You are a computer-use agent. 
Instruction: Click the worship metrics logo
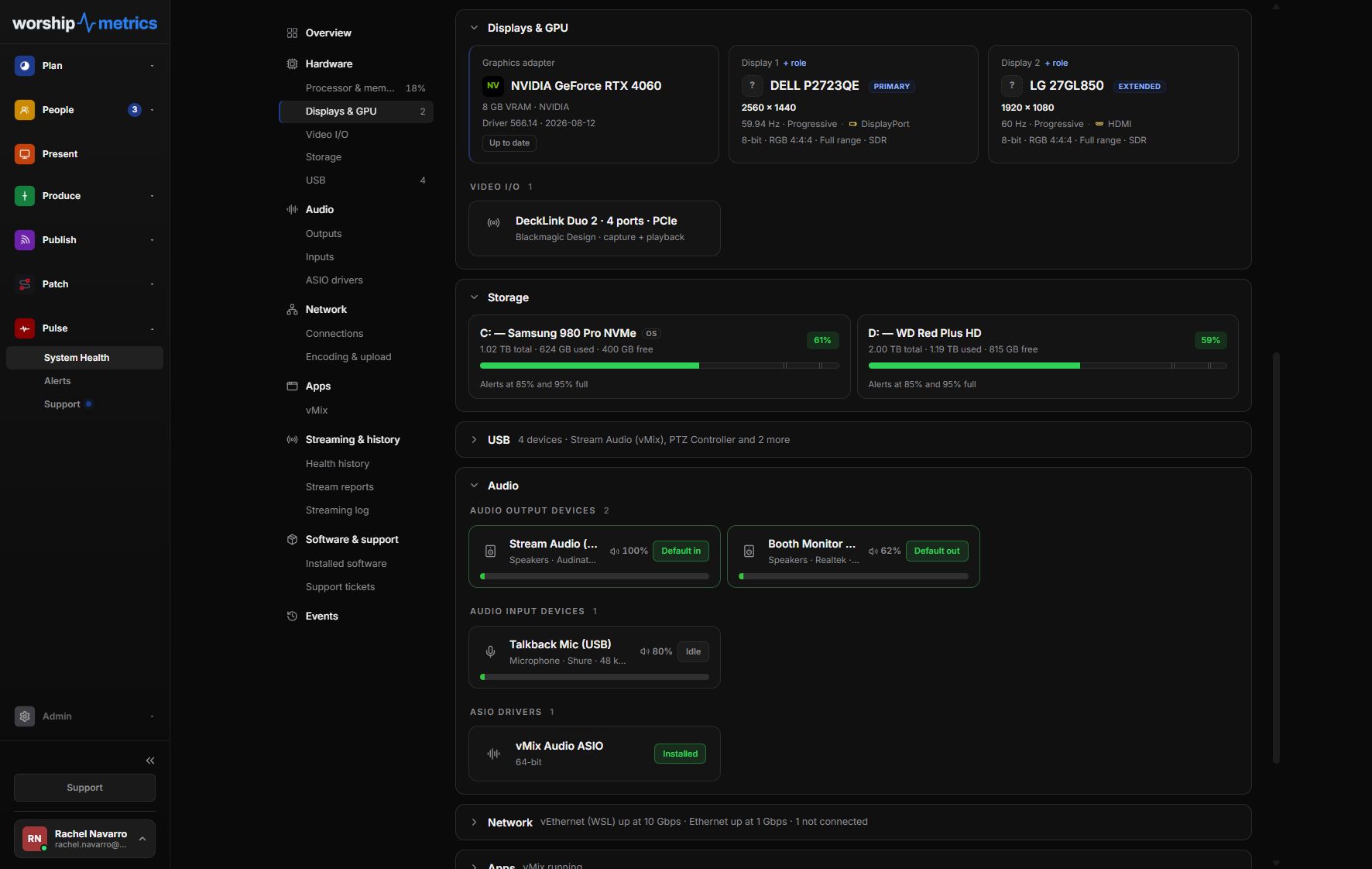(84, 23)
